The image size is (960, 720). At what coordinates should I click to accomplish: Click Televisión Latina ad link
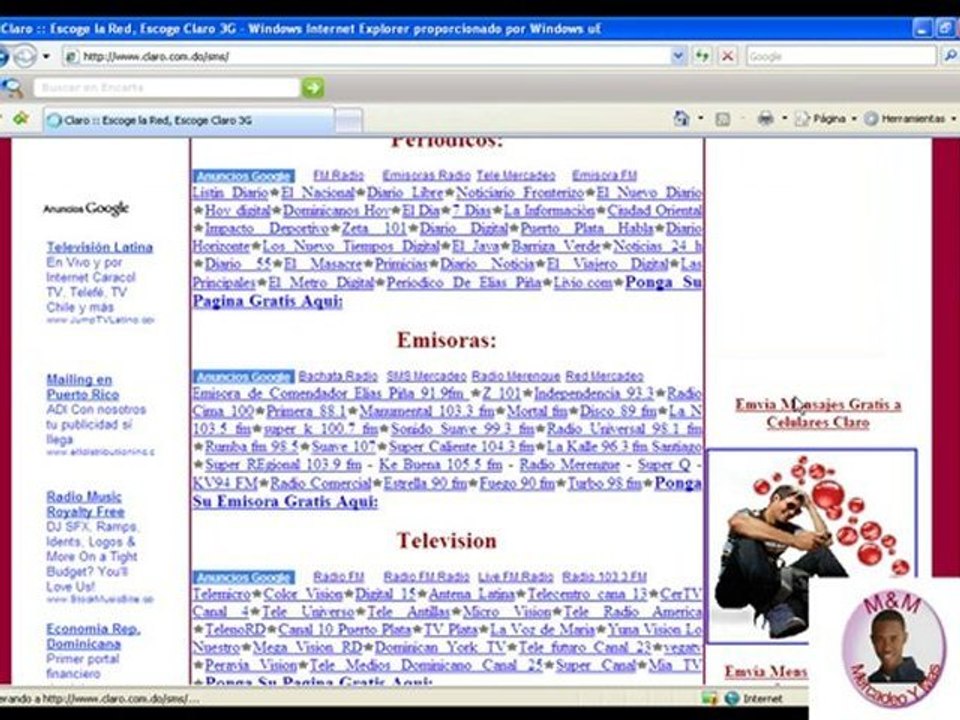tap(100, 247)
